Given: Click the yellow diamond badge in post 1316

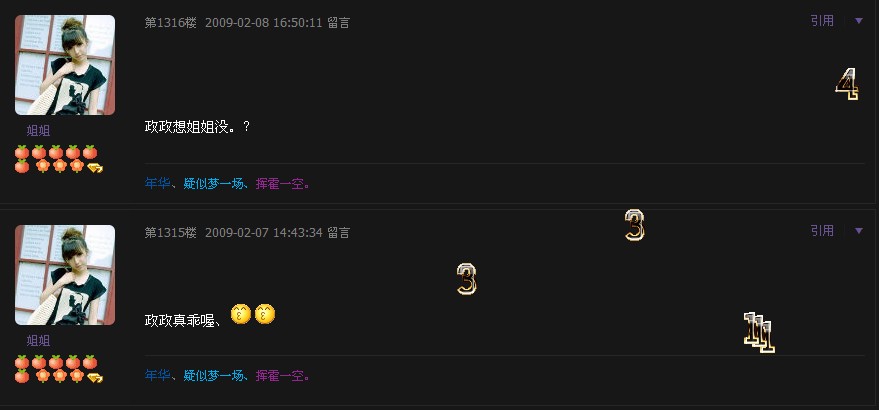Looking at the screenshot, I should tap(95, 167).
